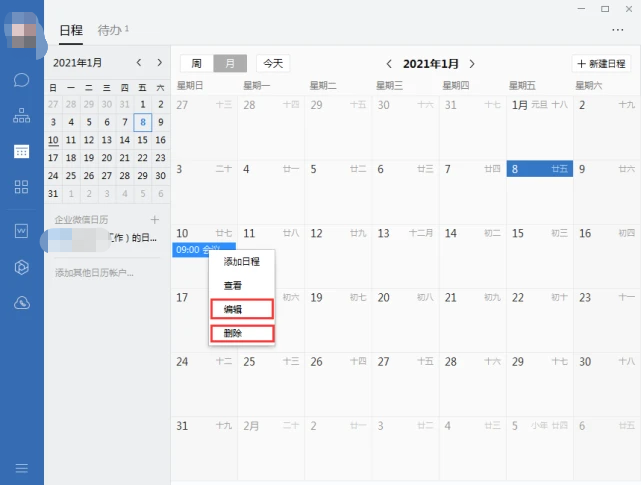This screenshot has width=641, height=485.
Task: Select 编辑 in the context menu
Action: (233, 309)
